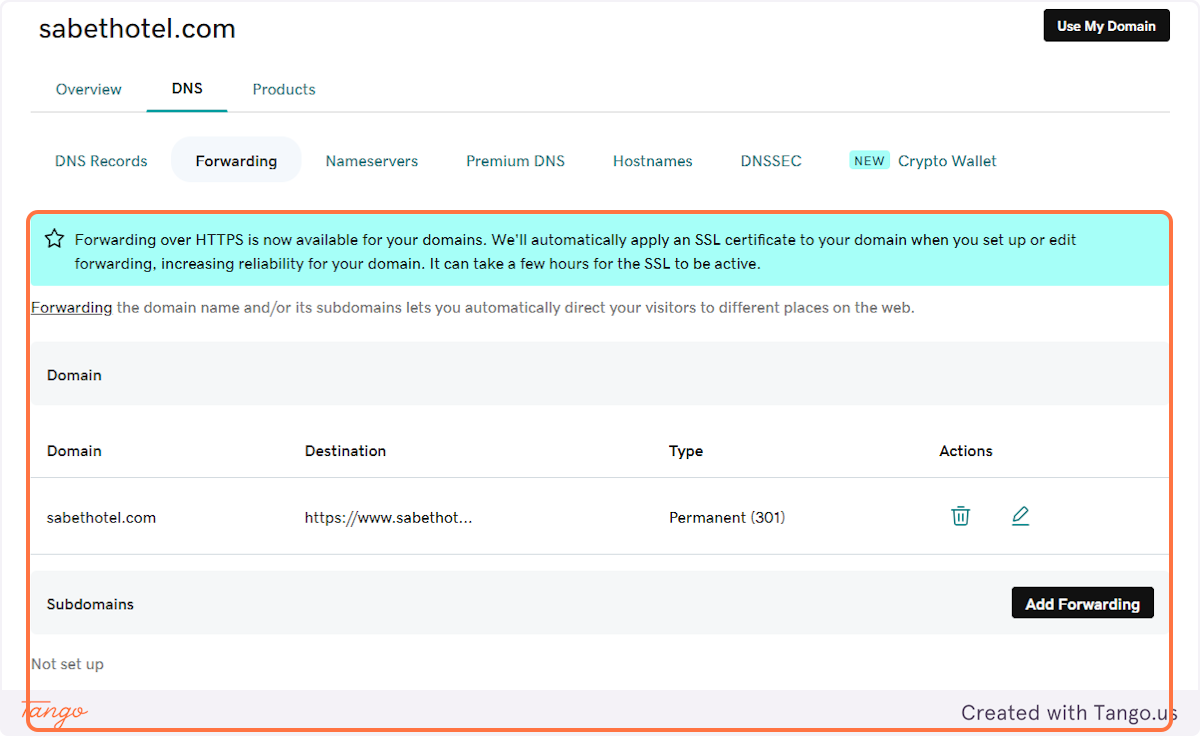Click the Destination column header
1200x736 pixels.
345,450
